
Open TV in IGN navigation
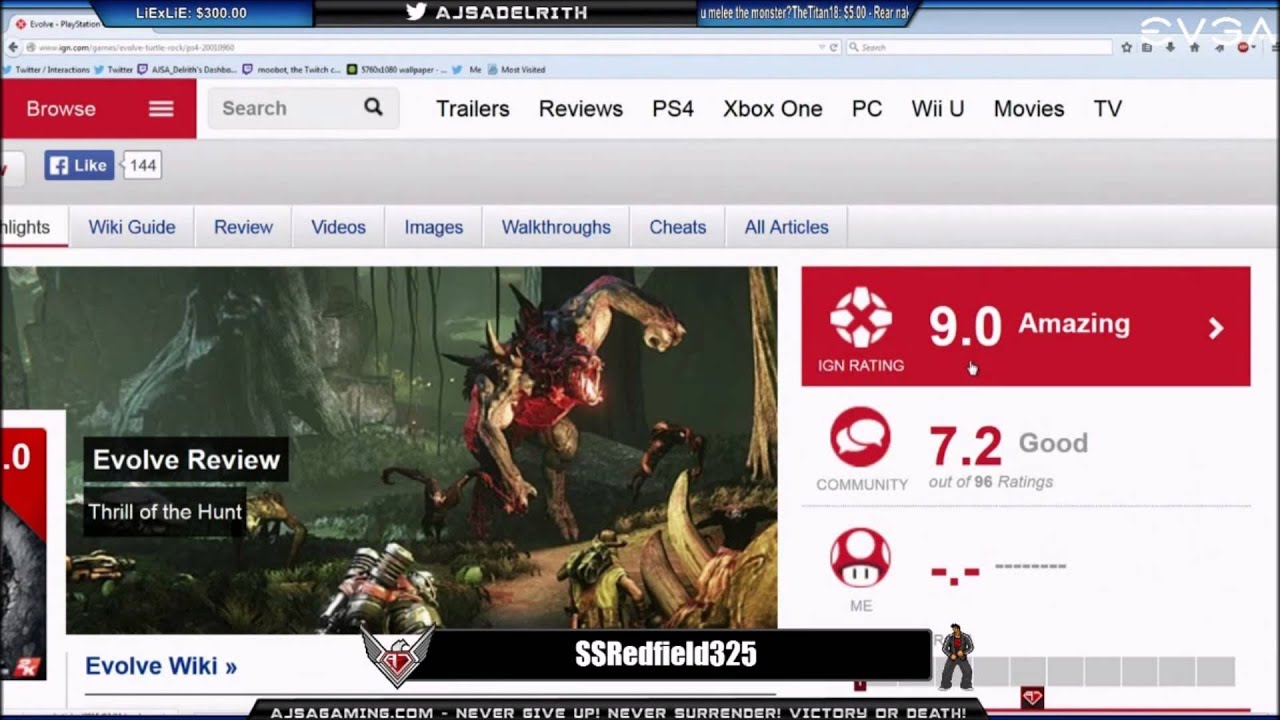[x=1107, y=109]
